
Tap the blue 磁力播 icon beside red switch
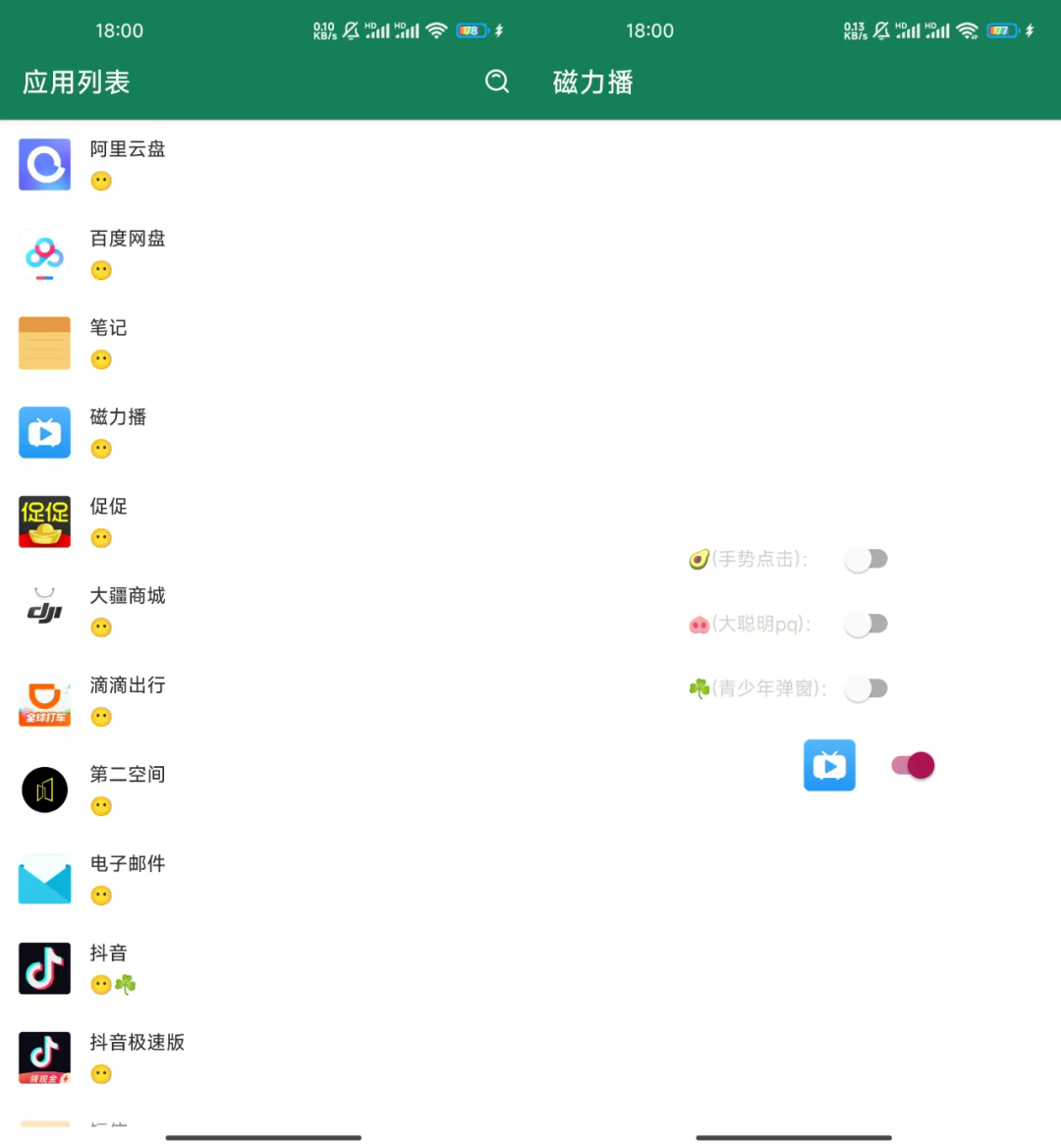(x=829, y=765)
